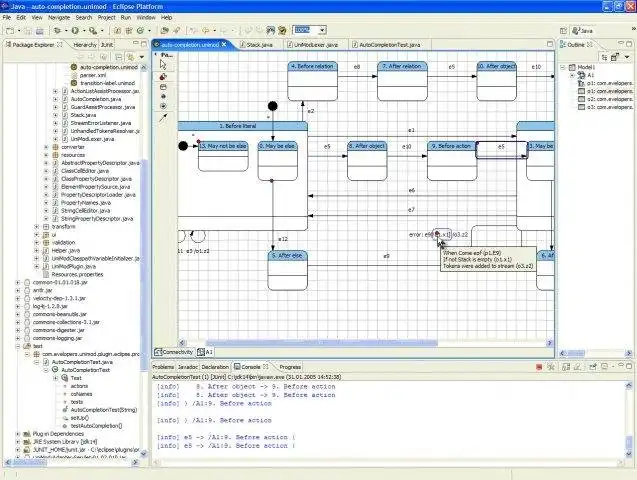Expand the validation folder in tree
The height and width of the screenshot is (480, 637).
tap(36, 242)
